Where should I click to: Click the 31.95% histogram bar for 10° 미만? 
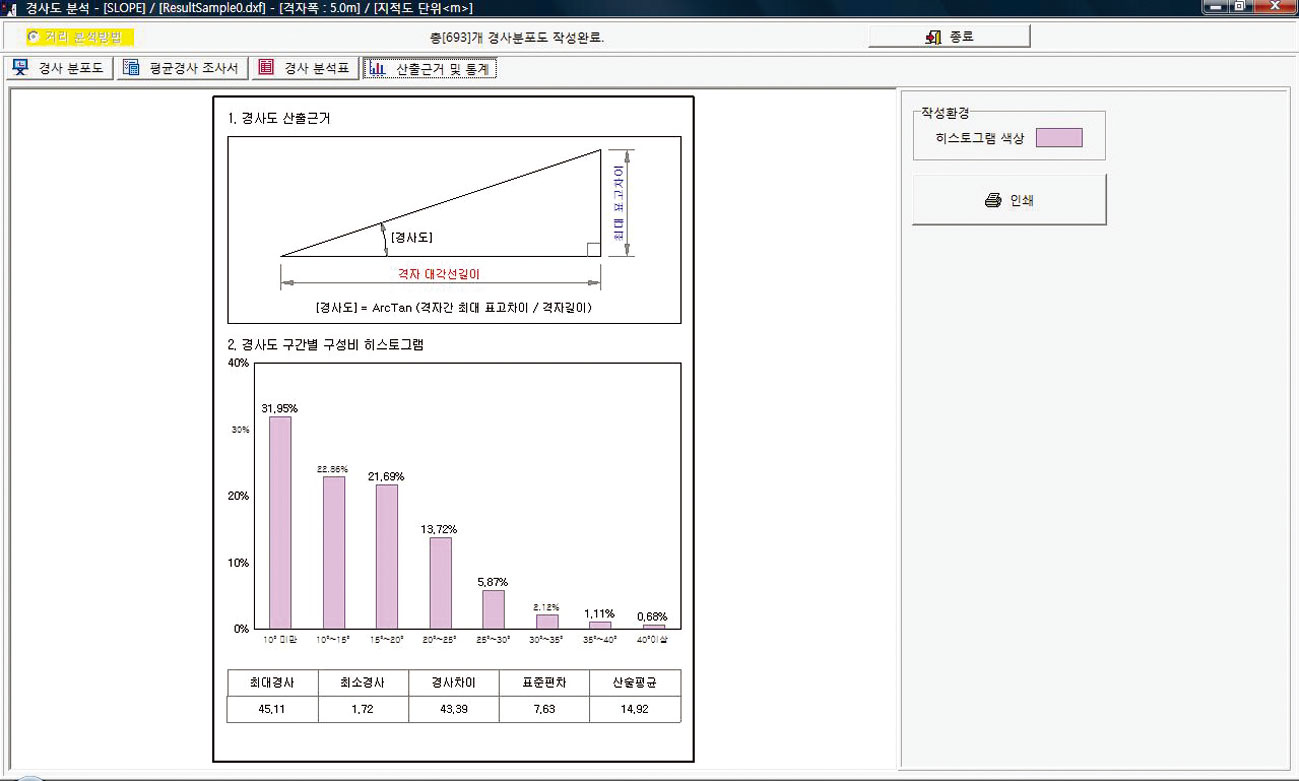point(280,522)
